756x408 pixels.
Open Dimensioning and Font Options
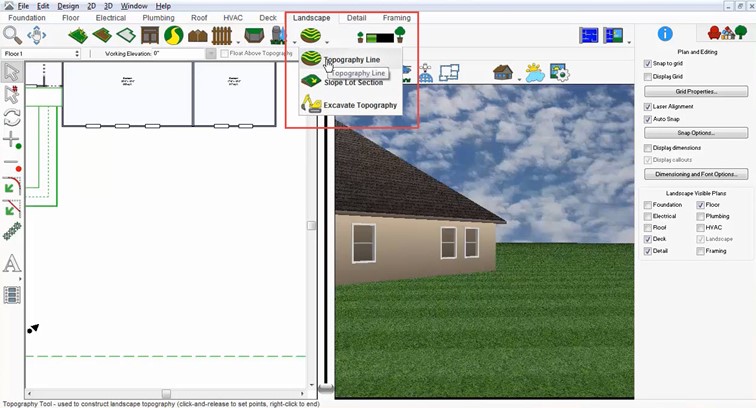click(x=696, y=174)
